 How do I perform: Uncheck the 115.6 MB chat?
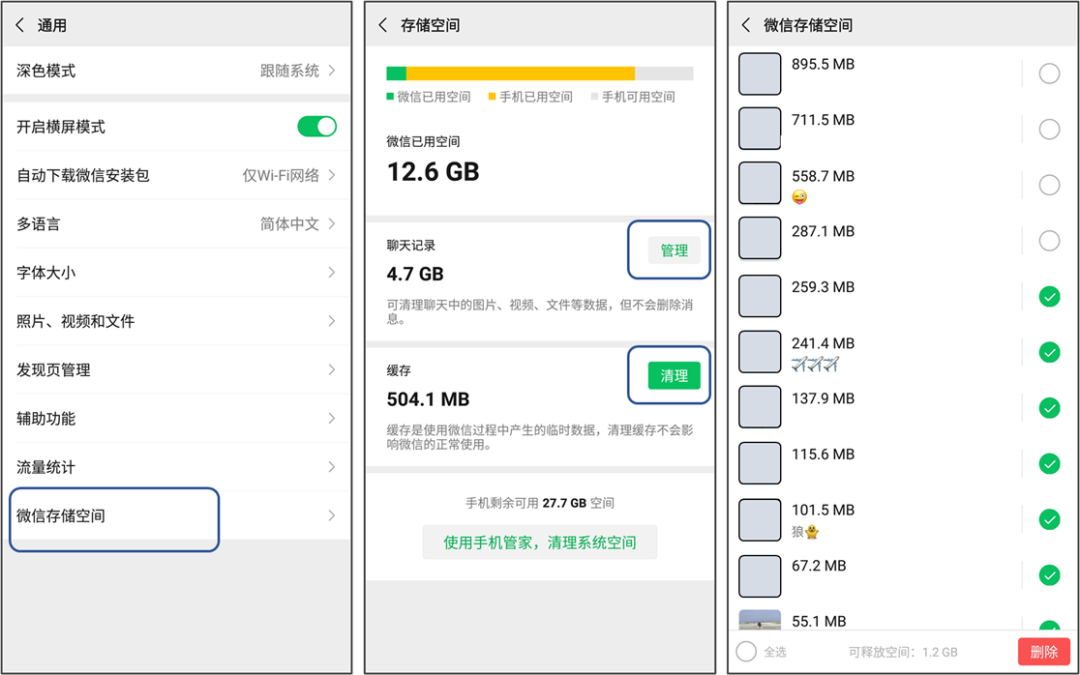(x=1049, y=464)
